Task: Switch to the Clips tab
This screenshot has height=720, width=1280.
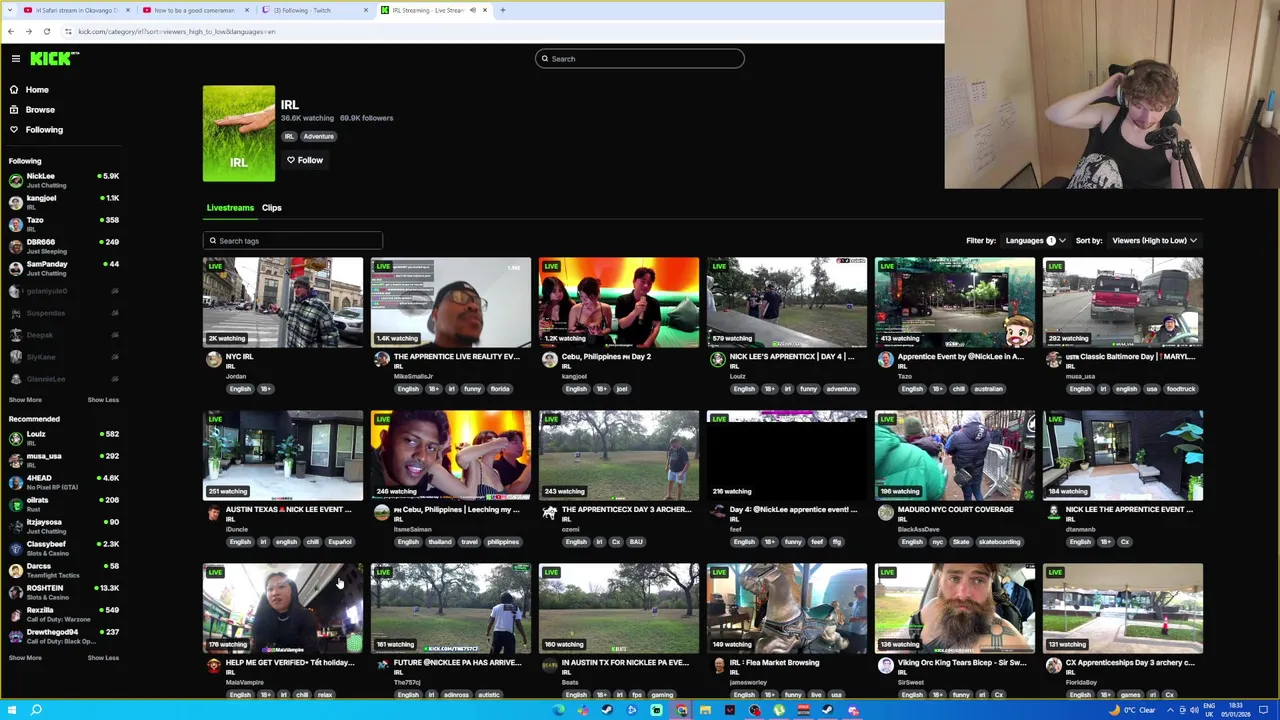Action: click(x=272, y=208)
